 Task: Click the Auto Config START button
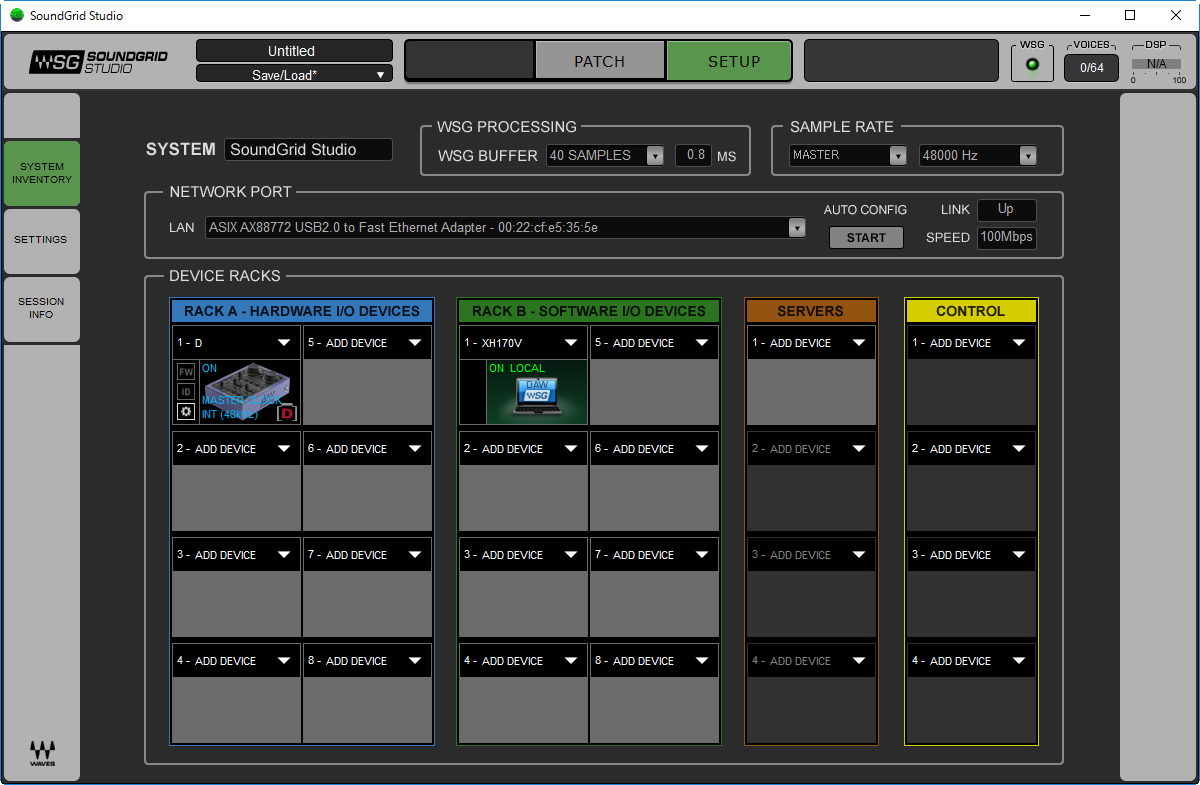point(866,238)
